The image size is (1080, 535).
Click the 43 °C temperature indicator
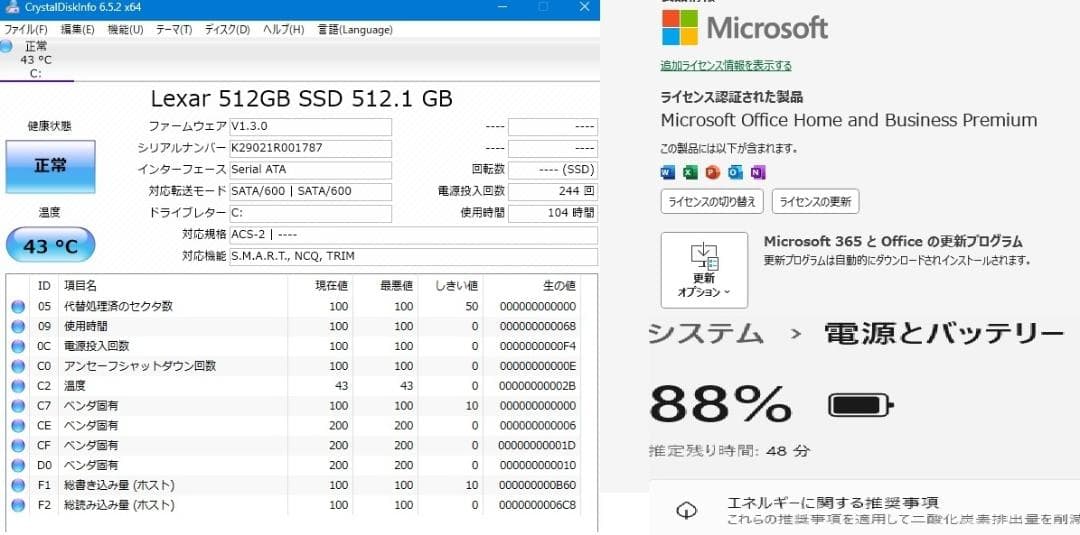pyautogui.click(x=50, y=245)
